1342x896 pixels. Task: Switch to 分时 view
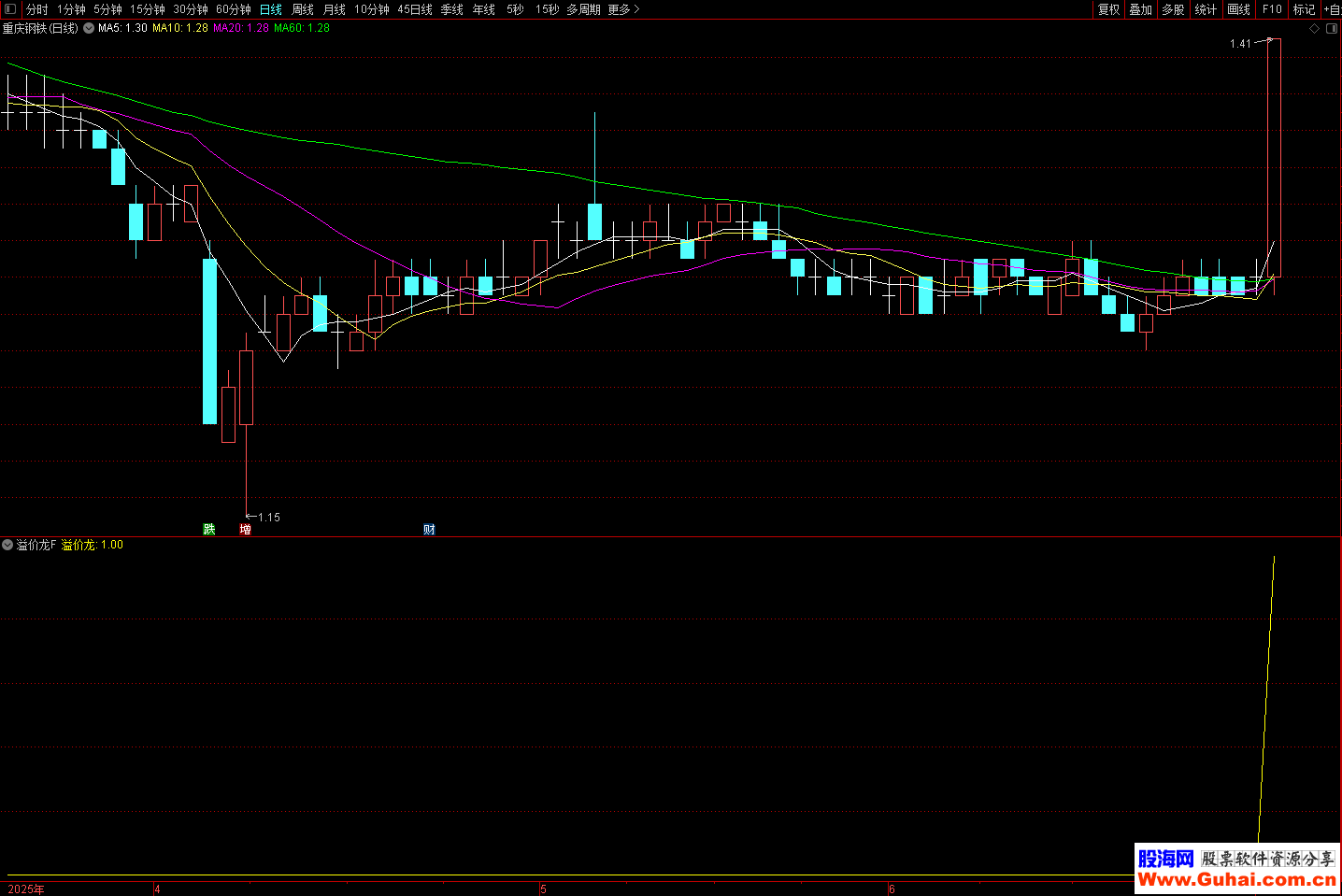pyautogui.click(x=37, y=9)
